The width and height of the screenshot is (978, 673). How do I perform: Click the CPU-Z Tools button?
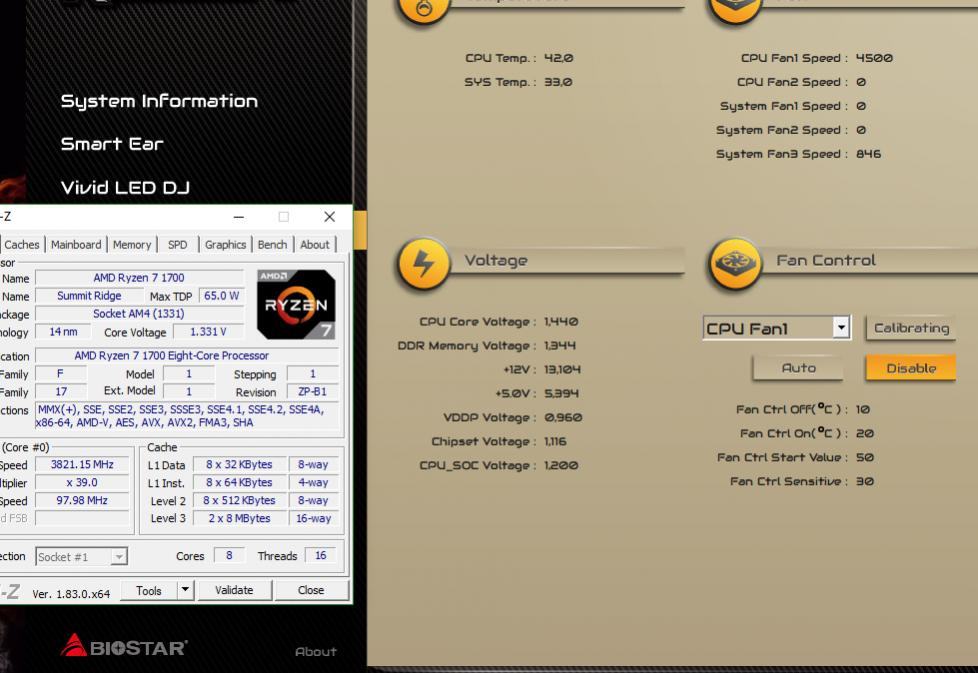[x=148, y=590]
